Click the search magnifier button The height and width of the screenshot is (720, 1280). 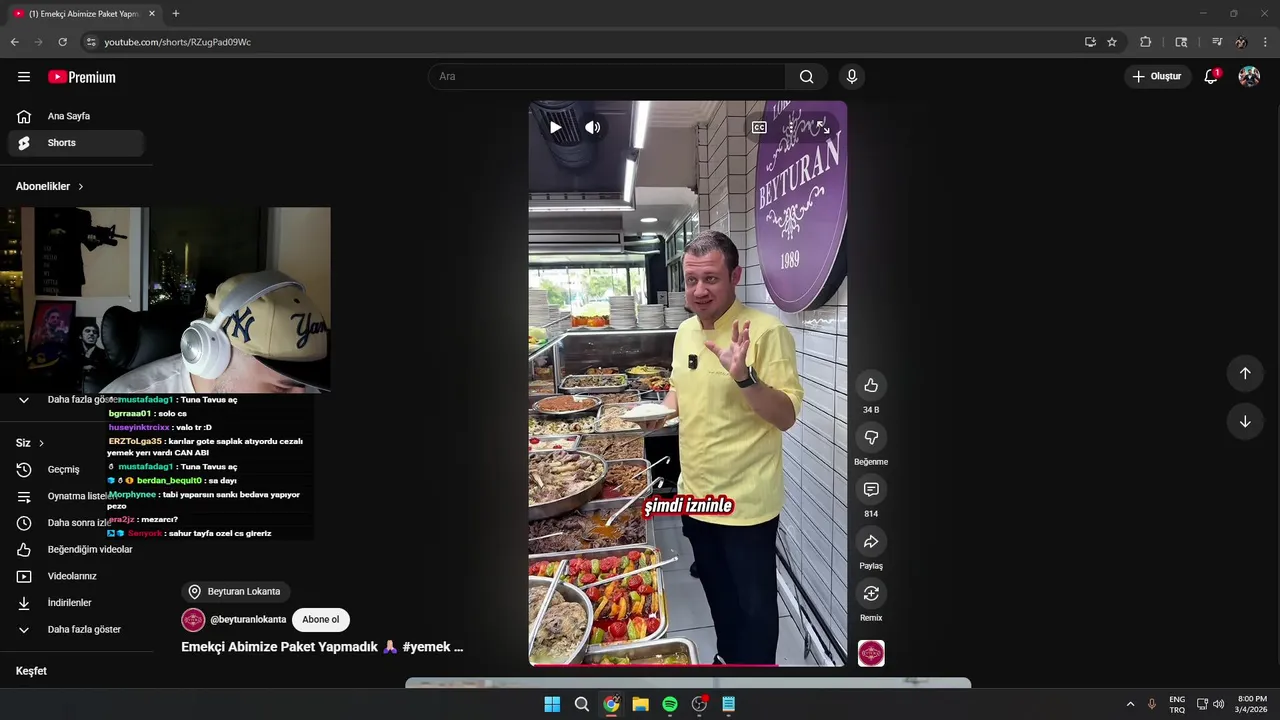tap(807, 77)
